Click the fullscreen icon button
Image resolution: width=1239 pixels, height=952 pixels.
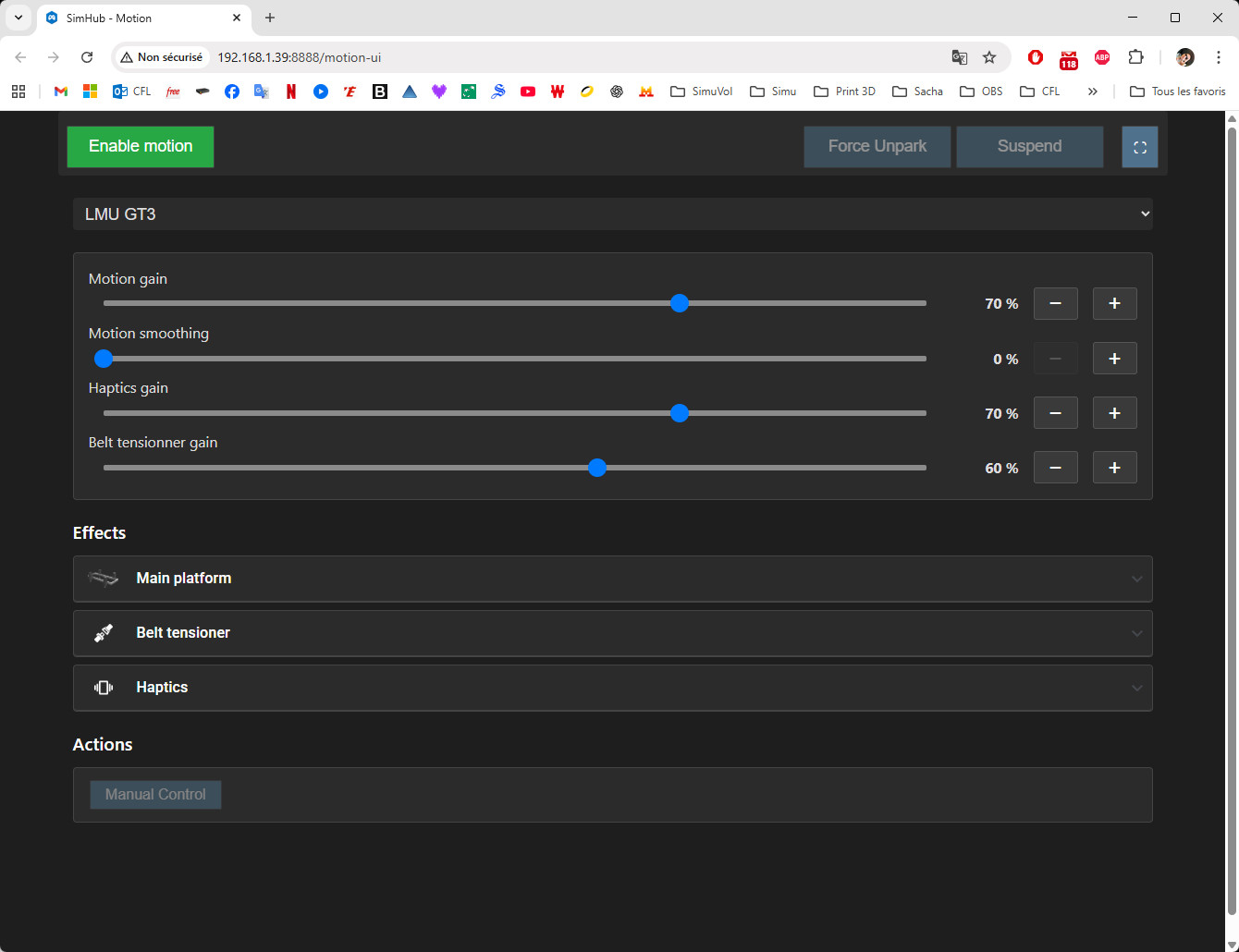click(1139, 147)
